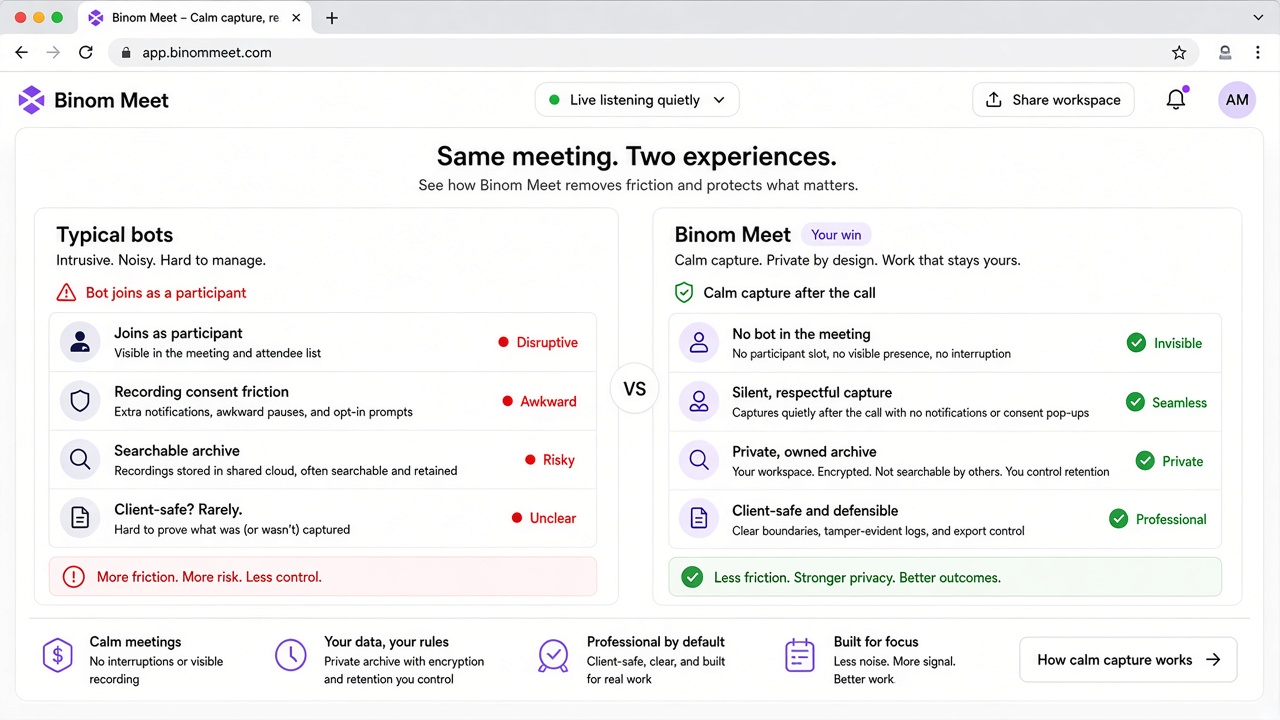Click the Binom Meet logo icon
Screen dimensions: 1280x720
pyautogui.click(x=32, y=100)
